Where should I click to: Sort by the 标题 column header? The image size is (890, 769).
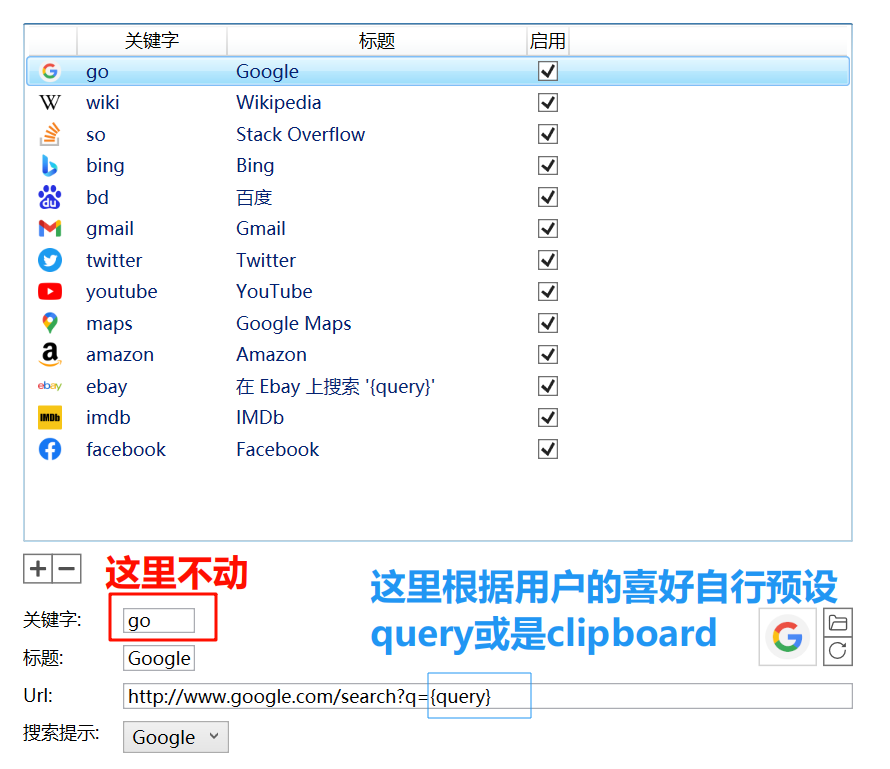tap(376, 41)
